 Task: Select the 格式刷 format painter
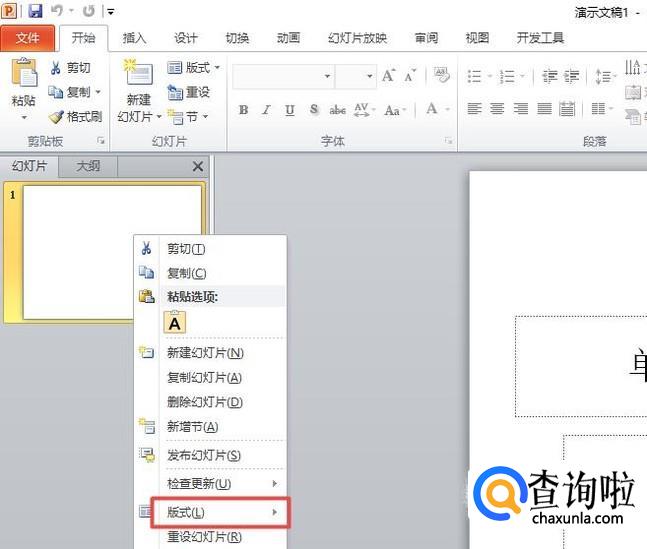coord(76,117)
